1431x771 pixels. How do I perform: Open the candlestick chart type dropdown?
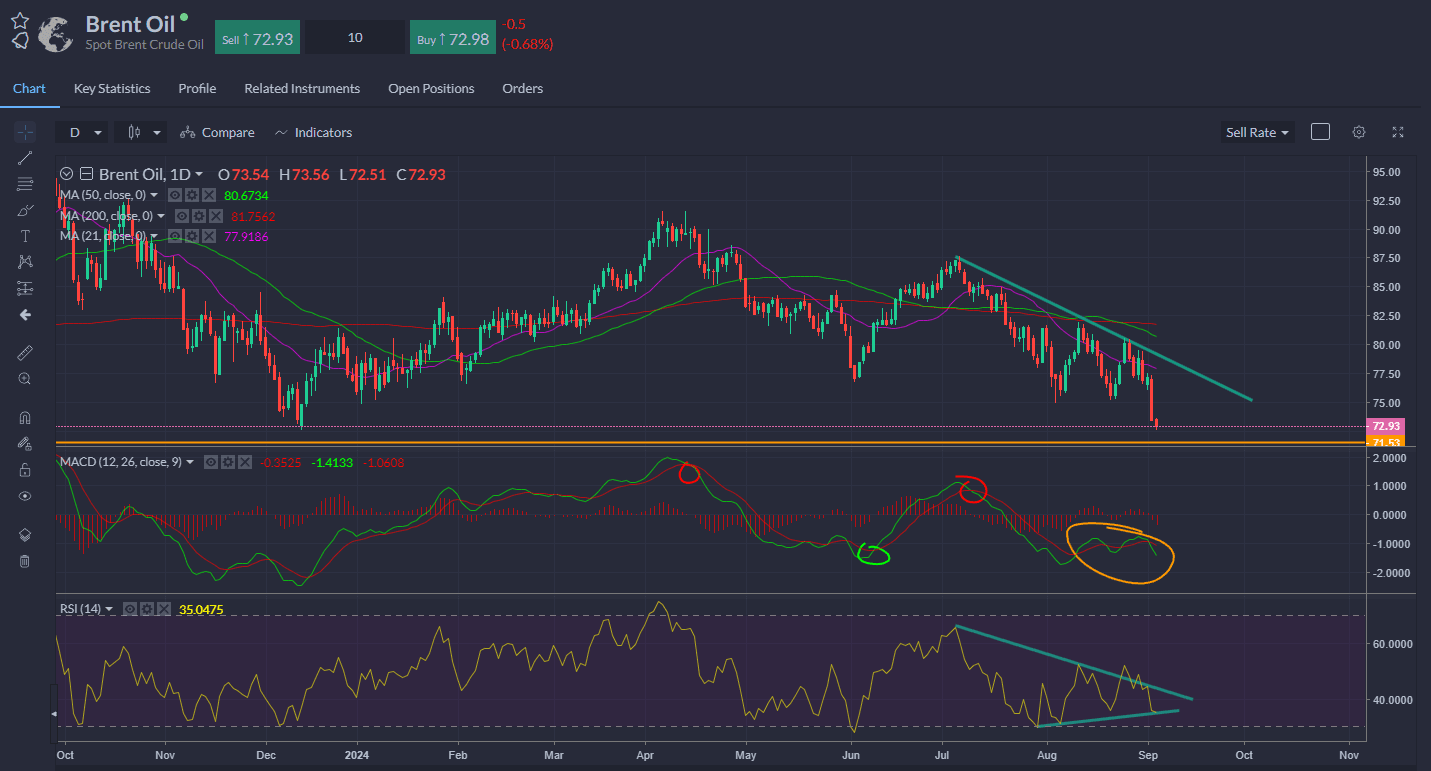[x=141, y=132]
